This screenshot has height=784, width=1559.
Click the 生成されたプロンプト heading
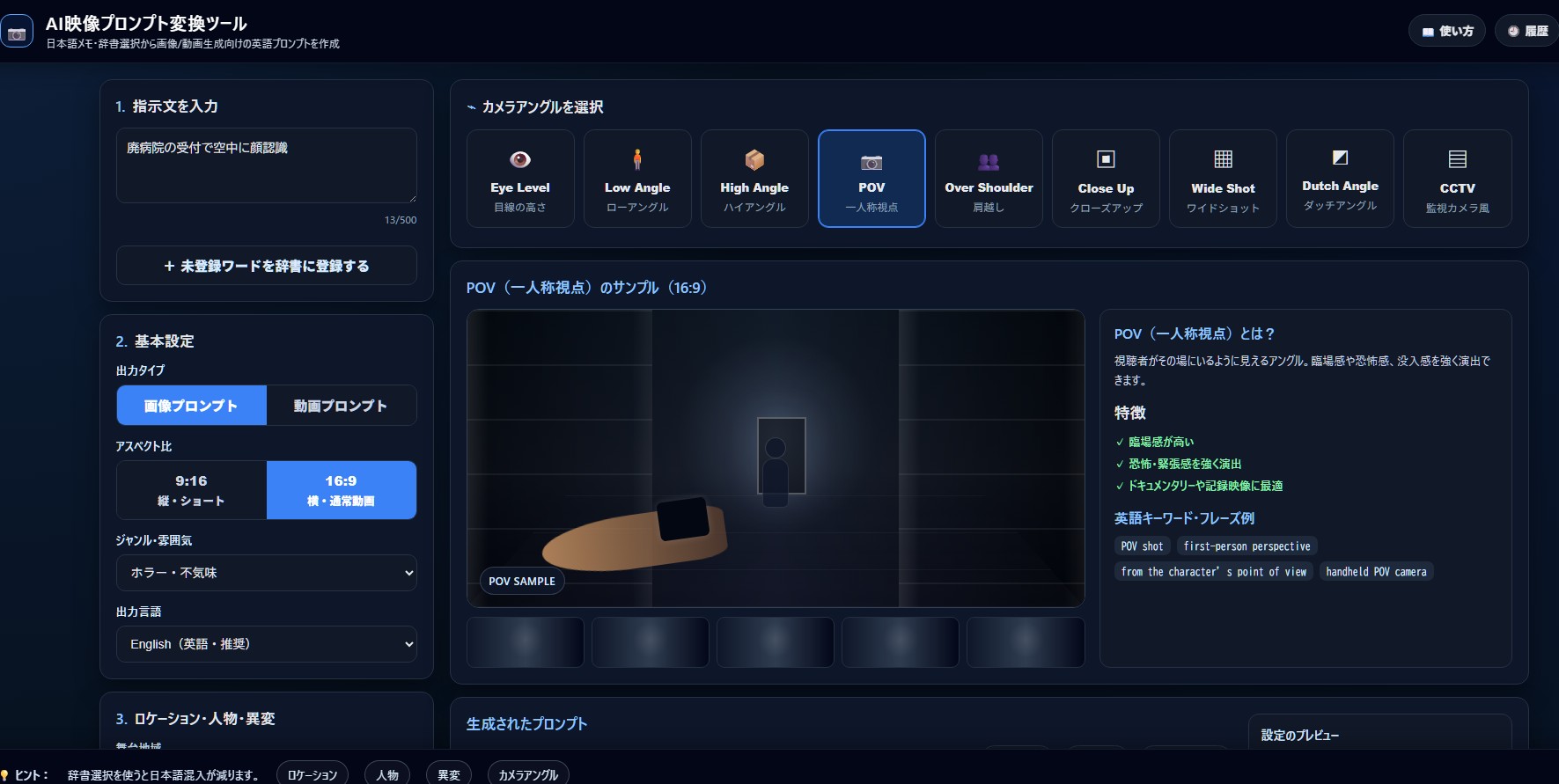(x=526, y=724)
